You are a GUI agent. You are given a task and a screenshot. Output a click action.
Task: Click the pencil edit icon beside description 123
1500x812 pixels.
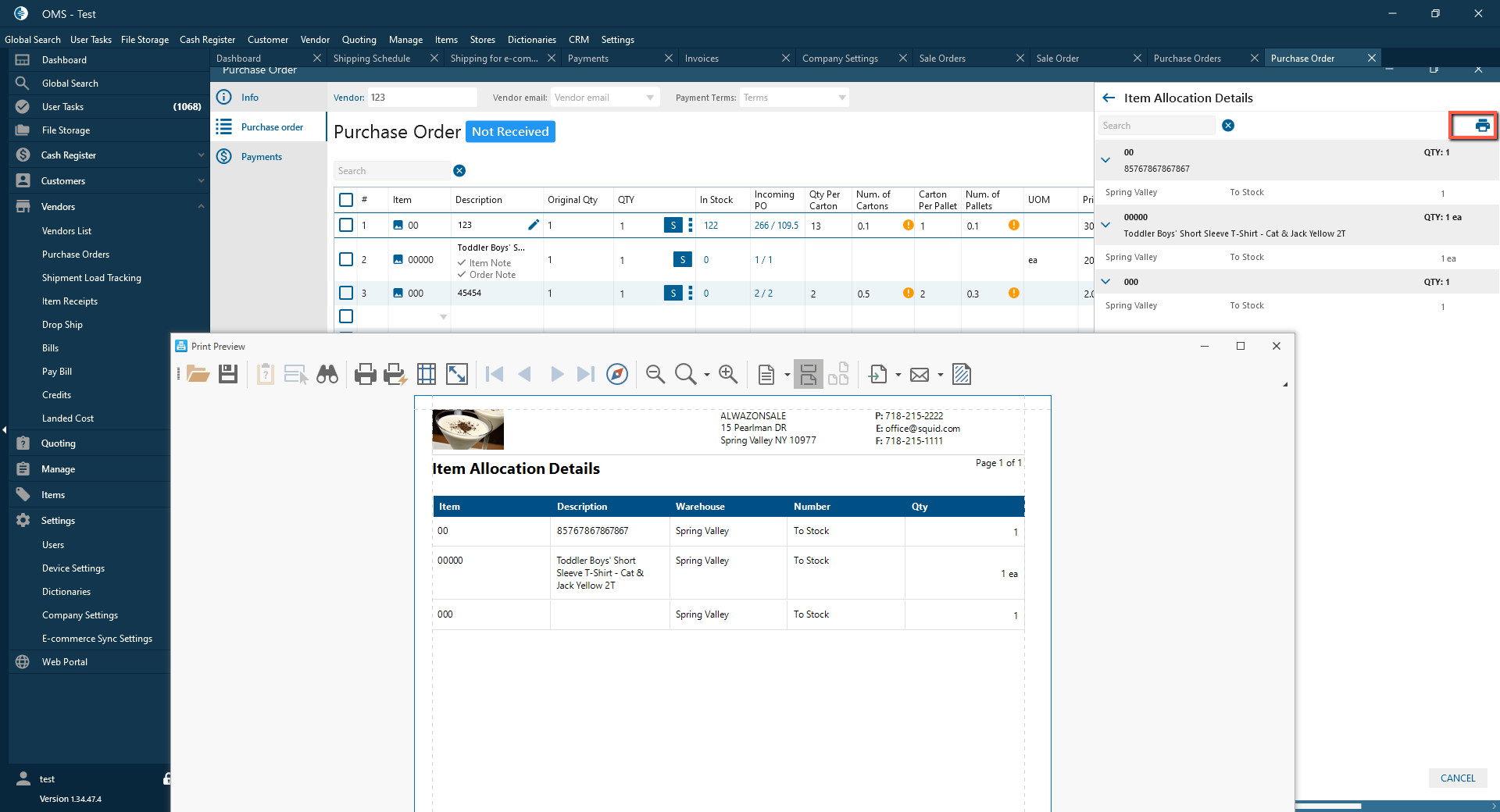coord(534,225)
